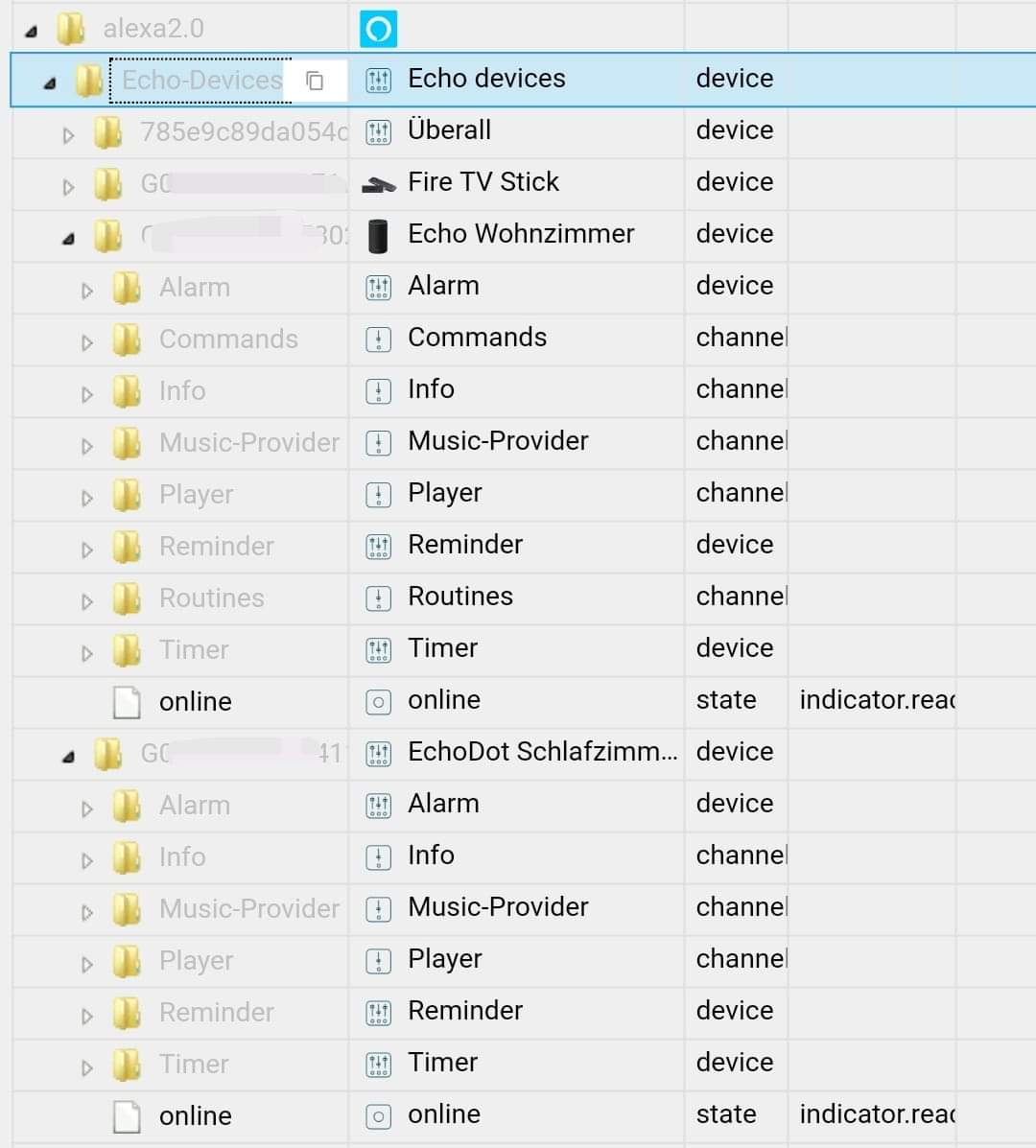Expand Reminder under Echo Wohnzimmer
This screenshot has height=1148, width=1036.
pos(87,550)
